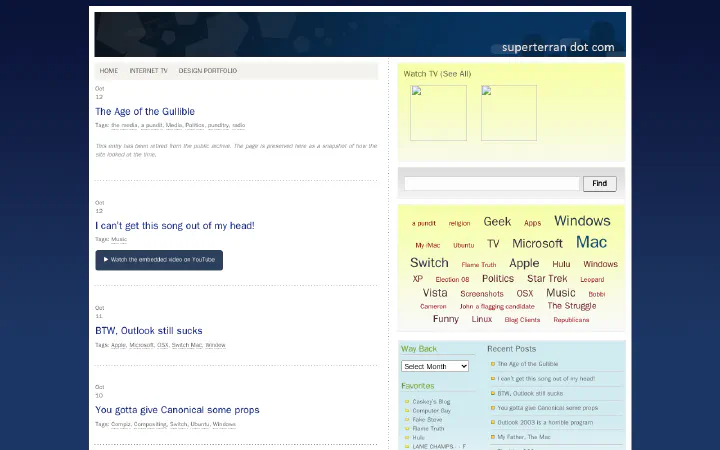Select the big 'Switch' tag in the cloud
This screenshot has width=720, height=450.
[x=429, y=263]
